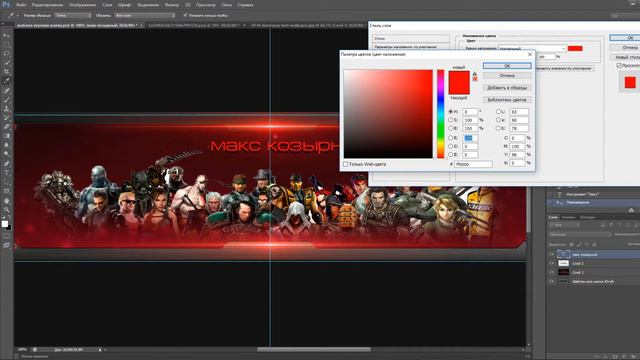Select the Brush tool

[6, 100]
